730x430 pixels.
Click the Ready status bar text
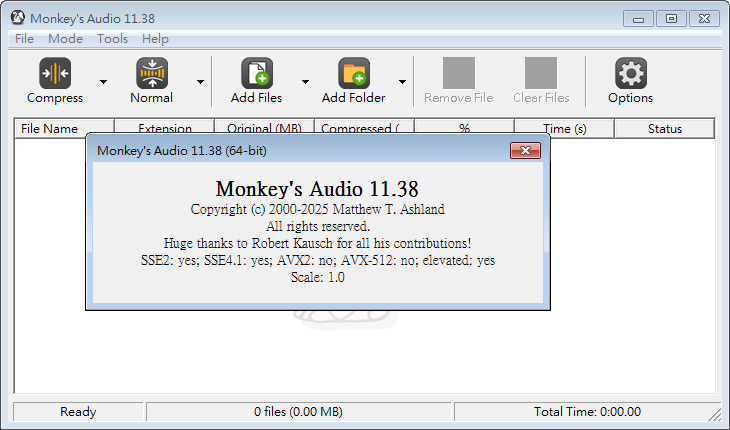tap(78, 412)
